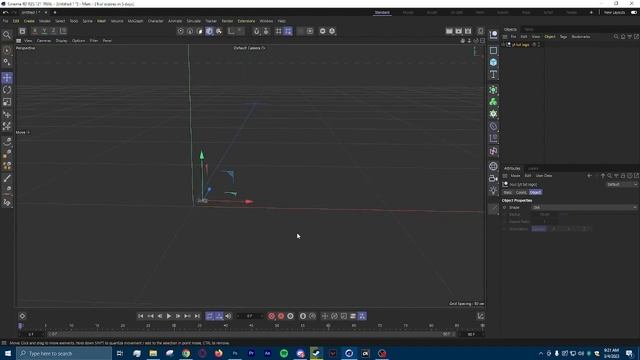Go to start of timeline
640x360 pixels.
pyautogui.click(x=141, y=316)
